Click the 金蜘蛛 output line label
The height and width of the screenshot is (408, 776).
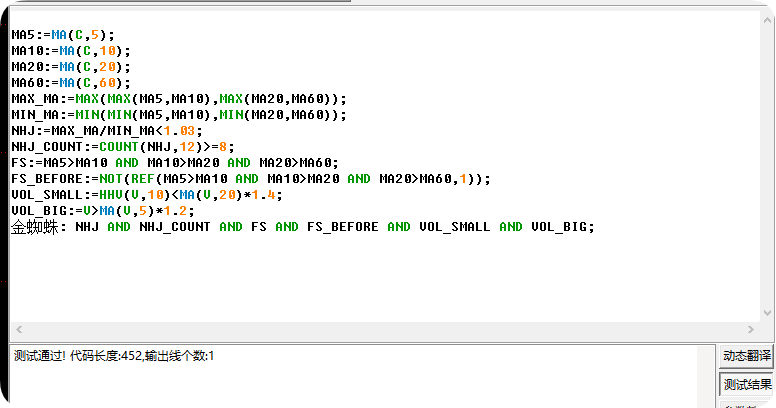click(x=35, y=227)
